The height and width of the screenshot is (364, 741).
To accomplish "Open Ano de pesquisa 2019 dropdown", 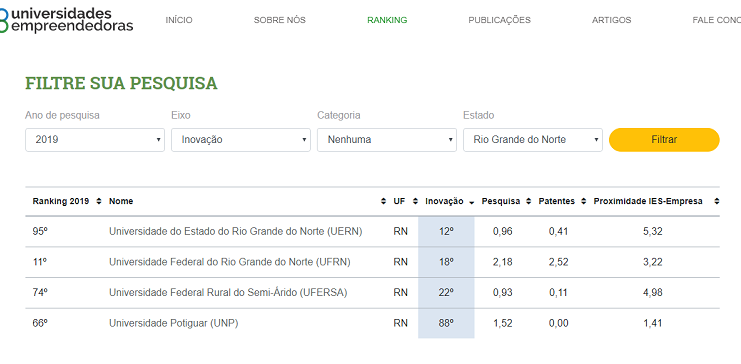I will pos(95,140).
